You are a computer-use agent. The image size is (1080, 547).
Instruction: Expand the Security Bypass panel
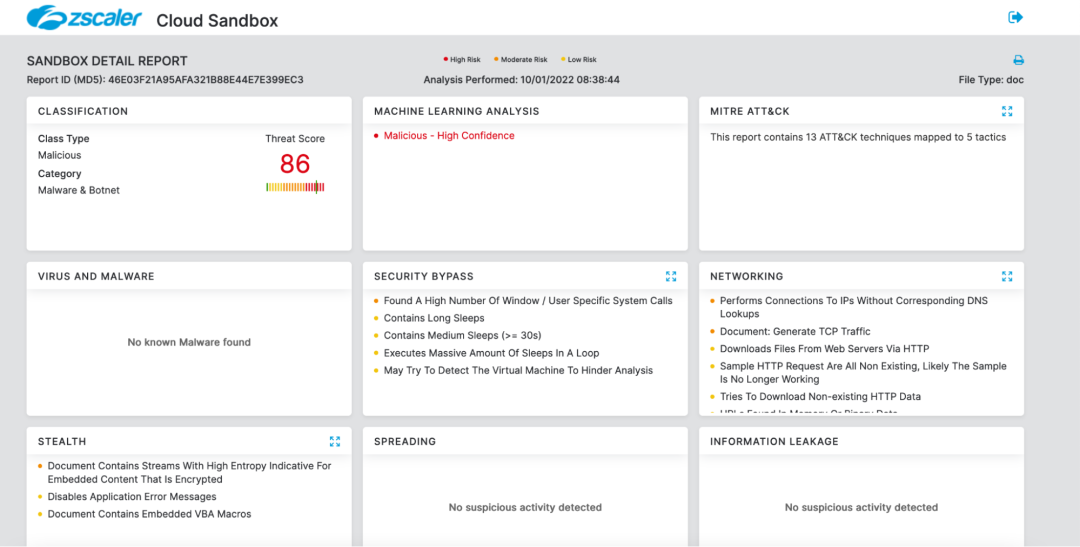tap(671, 276)
